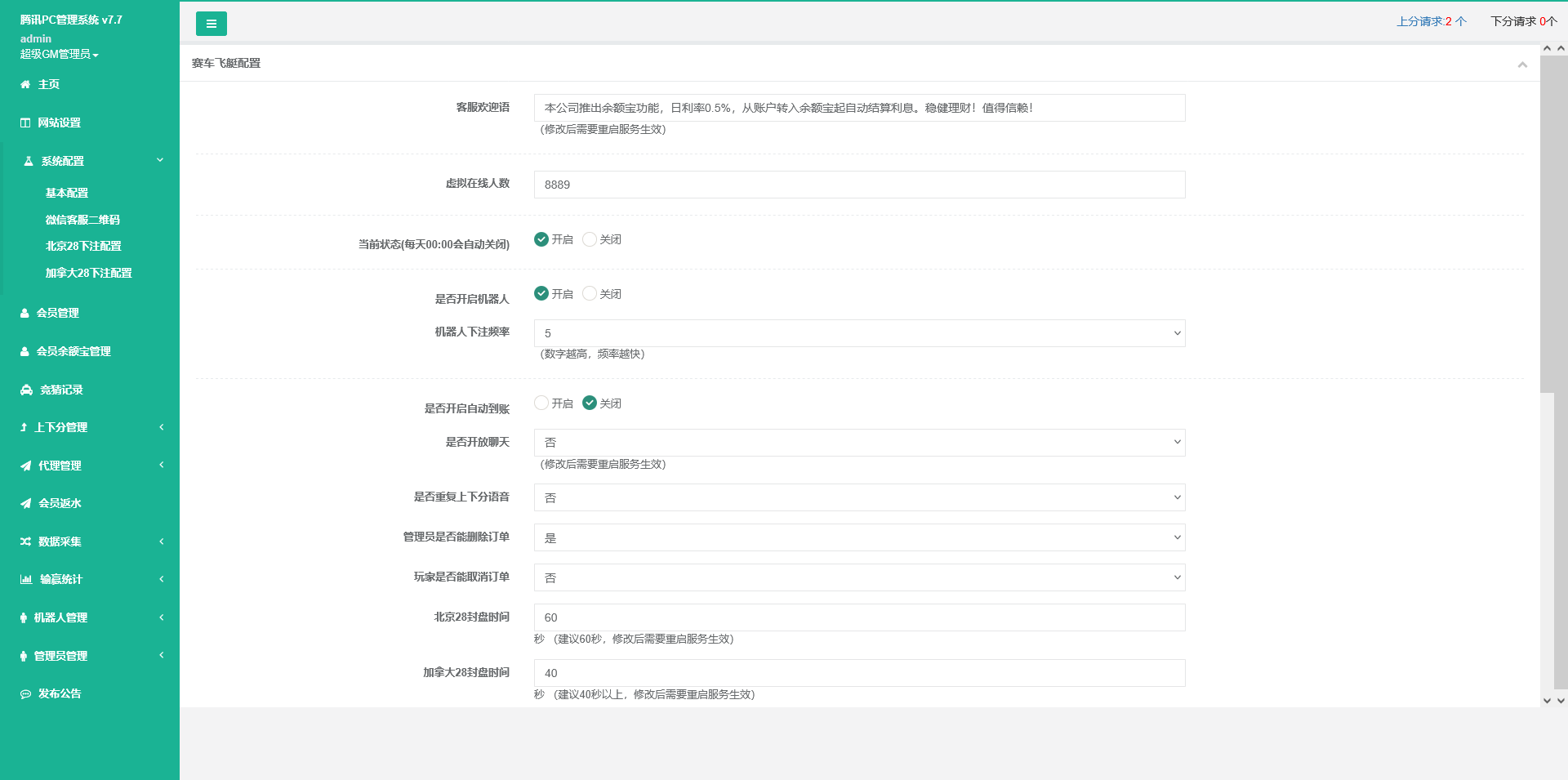Expand the 管理员管理 submenu arrow
Viewport: 1568px width, 780px height.
(x=162, y=655)
